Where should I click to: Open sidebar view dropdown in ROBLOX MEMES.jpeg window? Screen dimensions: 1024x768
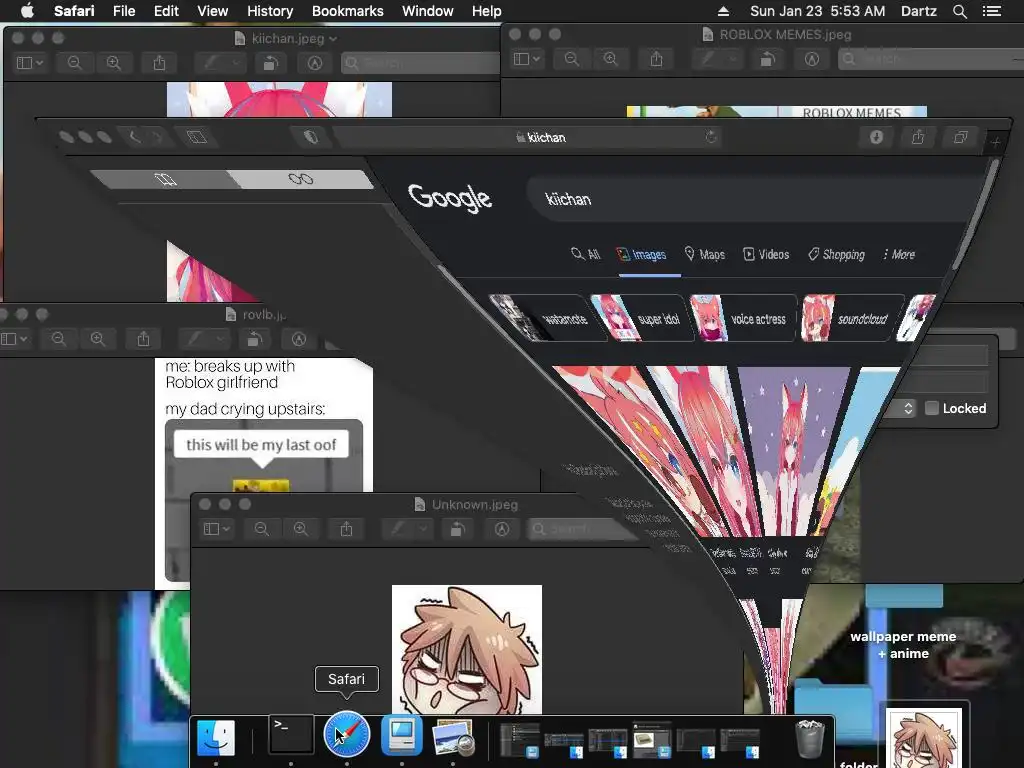(x=527, y=59)
